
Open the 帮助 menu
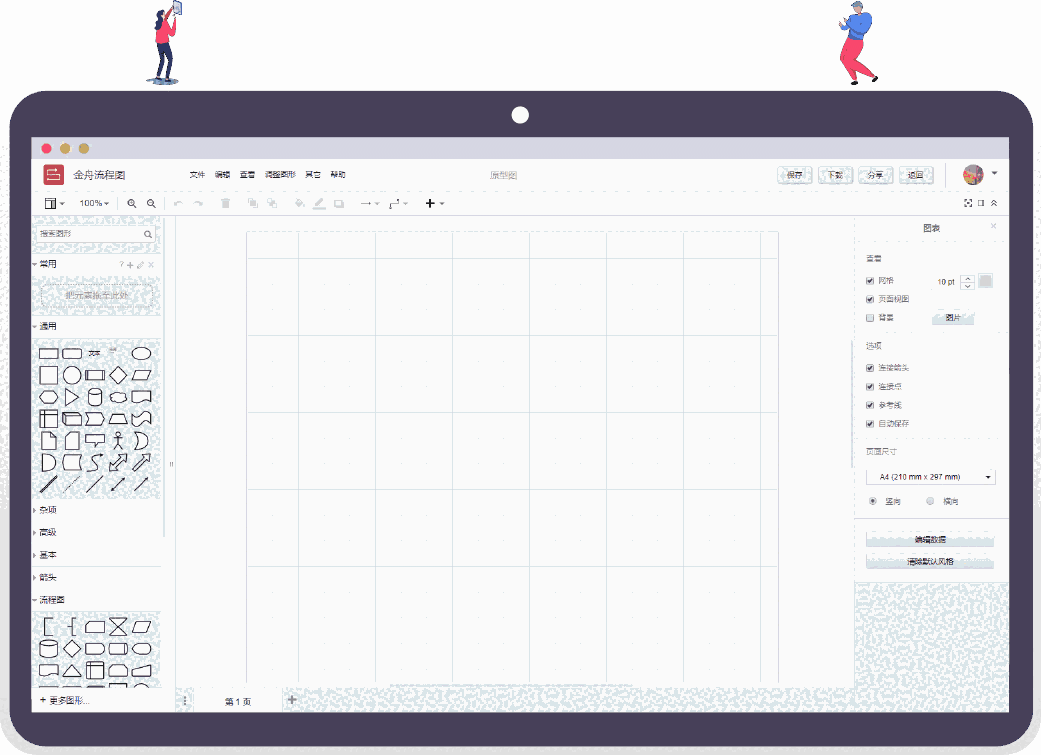337,174
